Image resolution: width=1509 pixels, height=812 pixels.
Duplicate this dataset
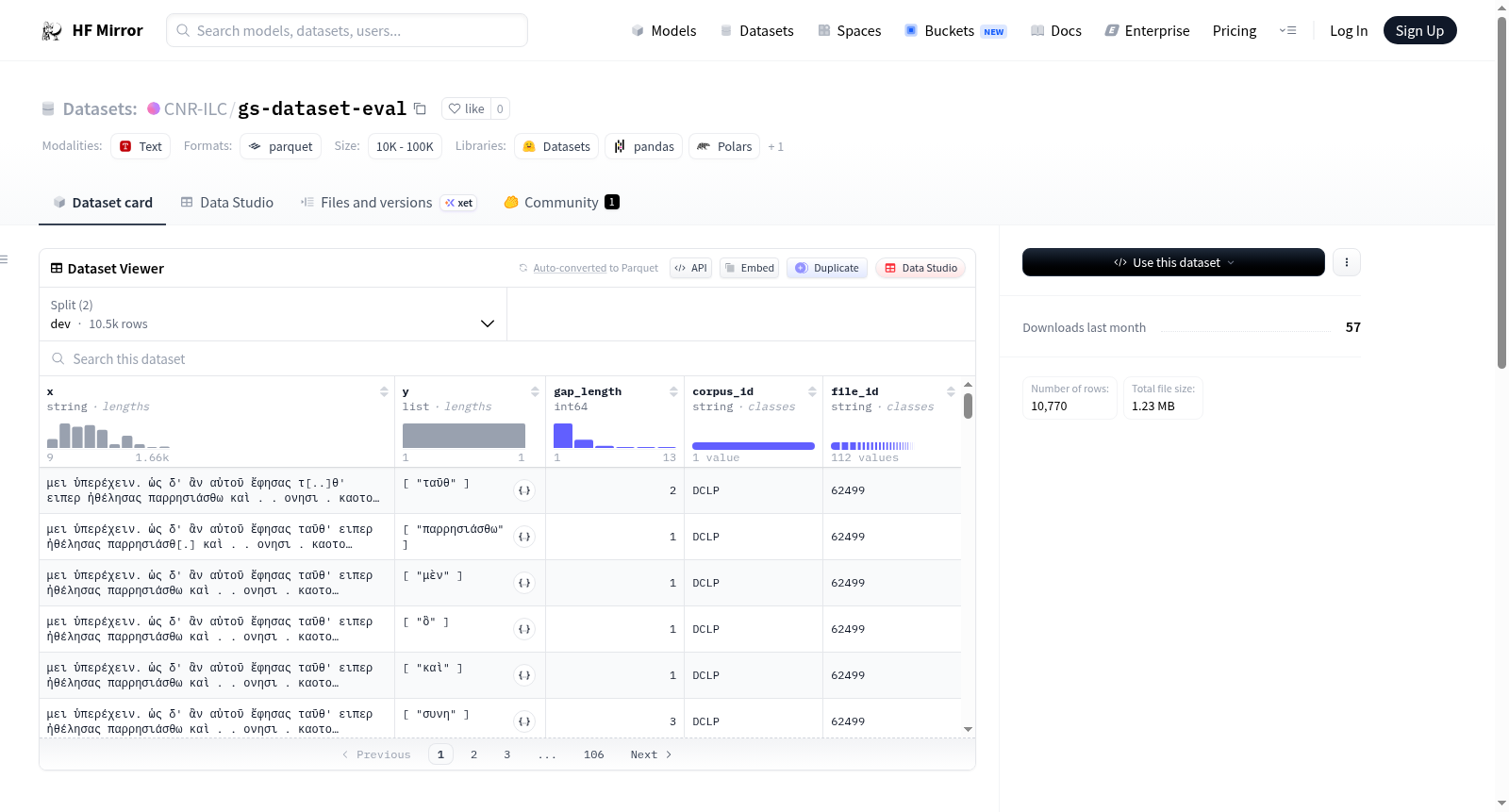click(x=827, y=268)
